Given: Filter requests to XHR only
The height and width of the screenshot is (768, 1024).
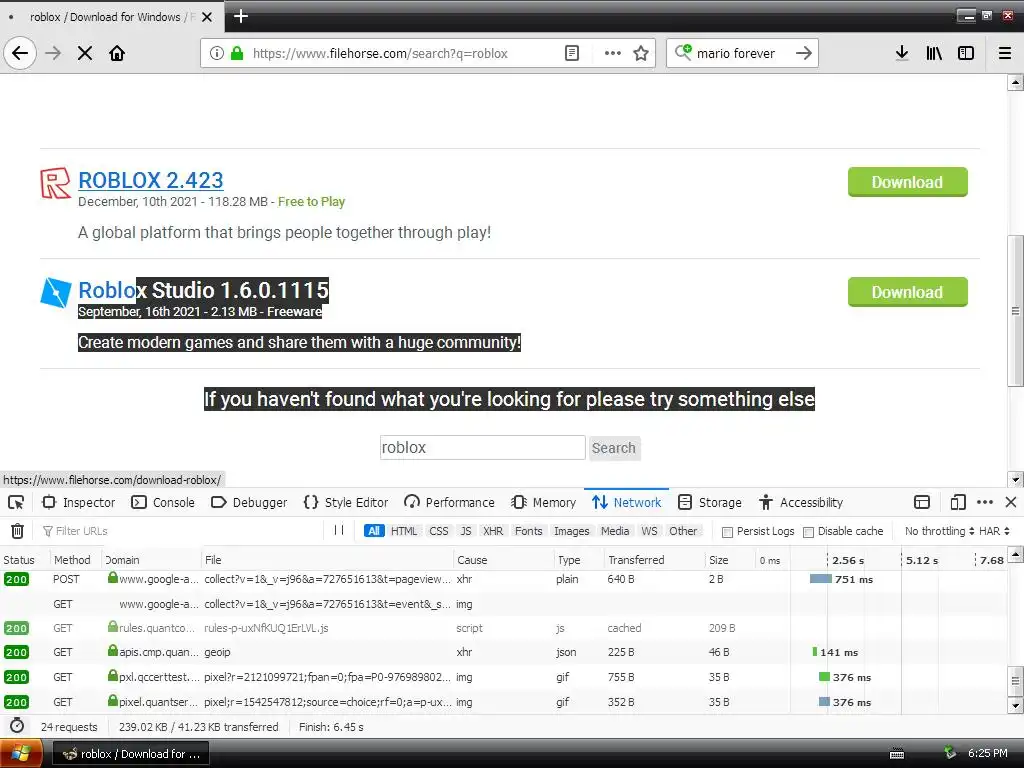Looking at the screenshot, I should 493,531.
